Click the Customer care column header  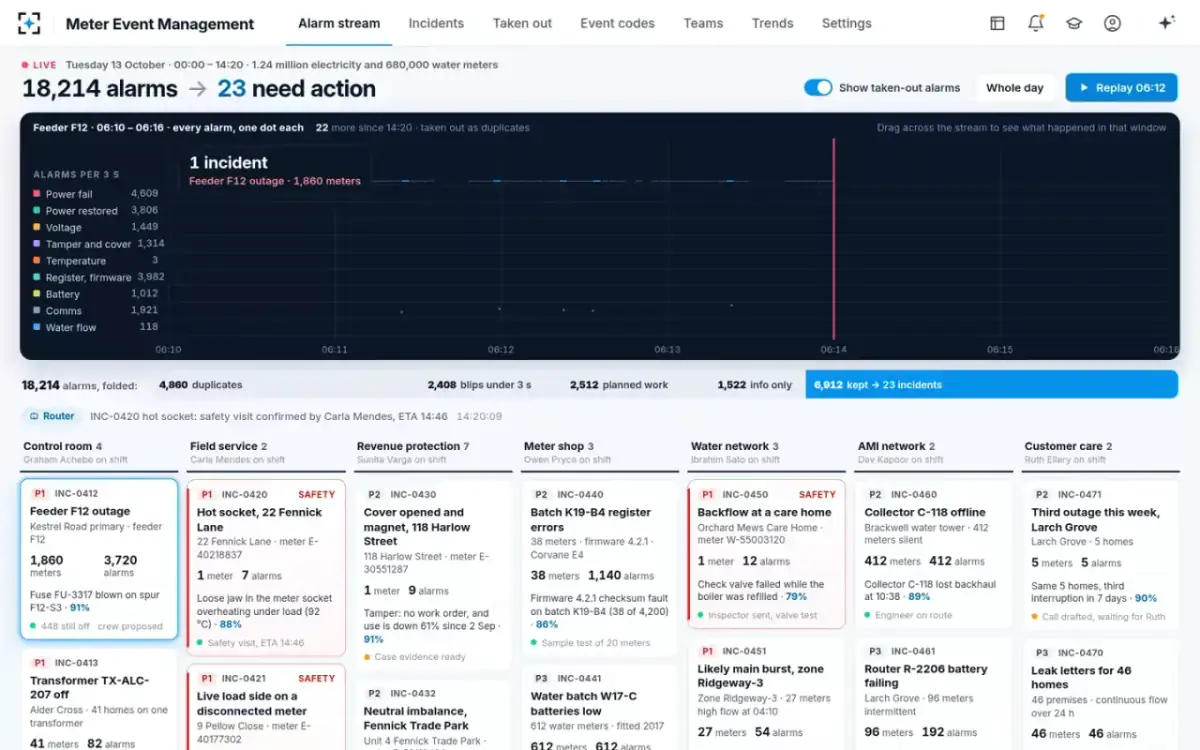[x=1102, y=452]
